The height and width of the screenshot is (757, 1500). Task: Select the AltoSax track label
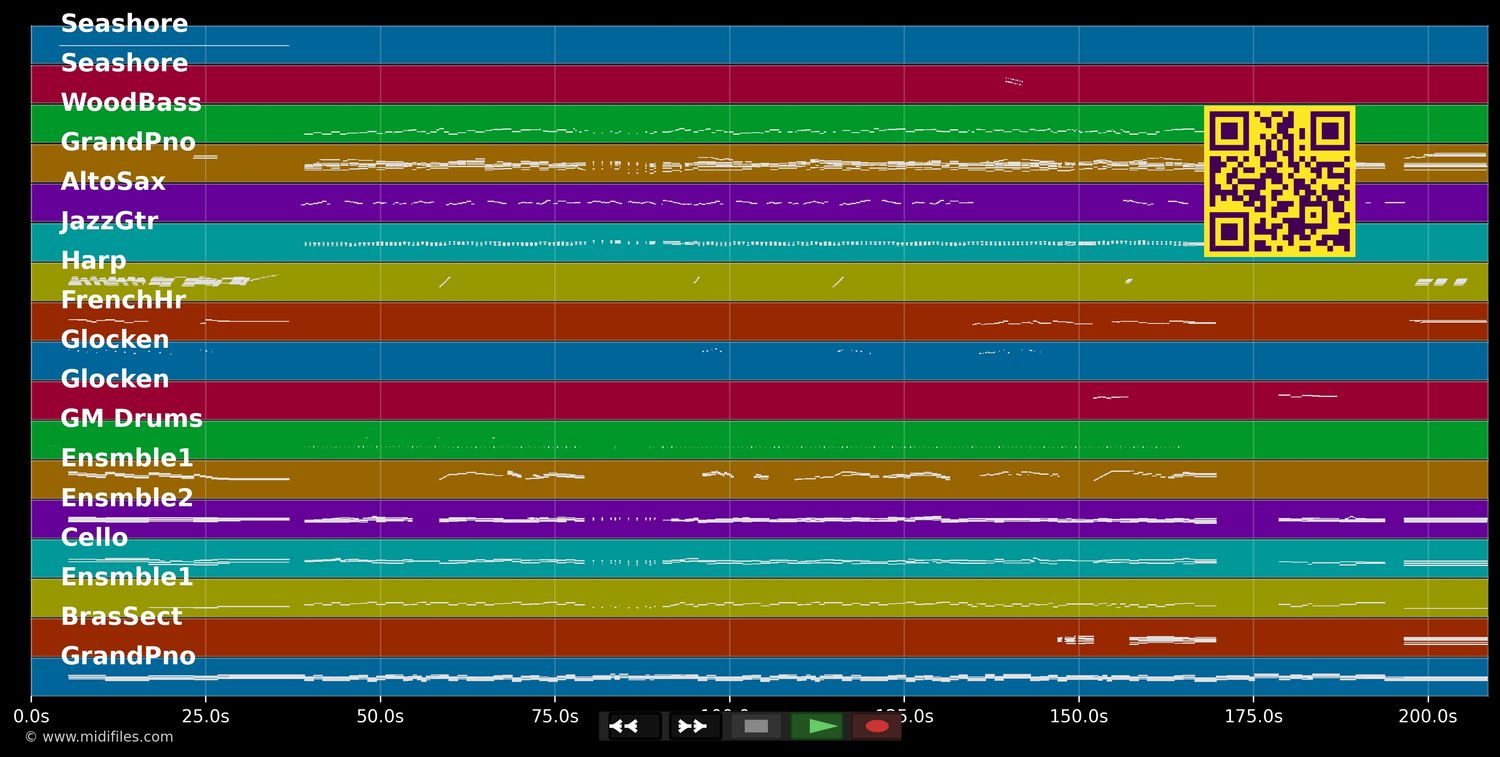click(113, 182)
